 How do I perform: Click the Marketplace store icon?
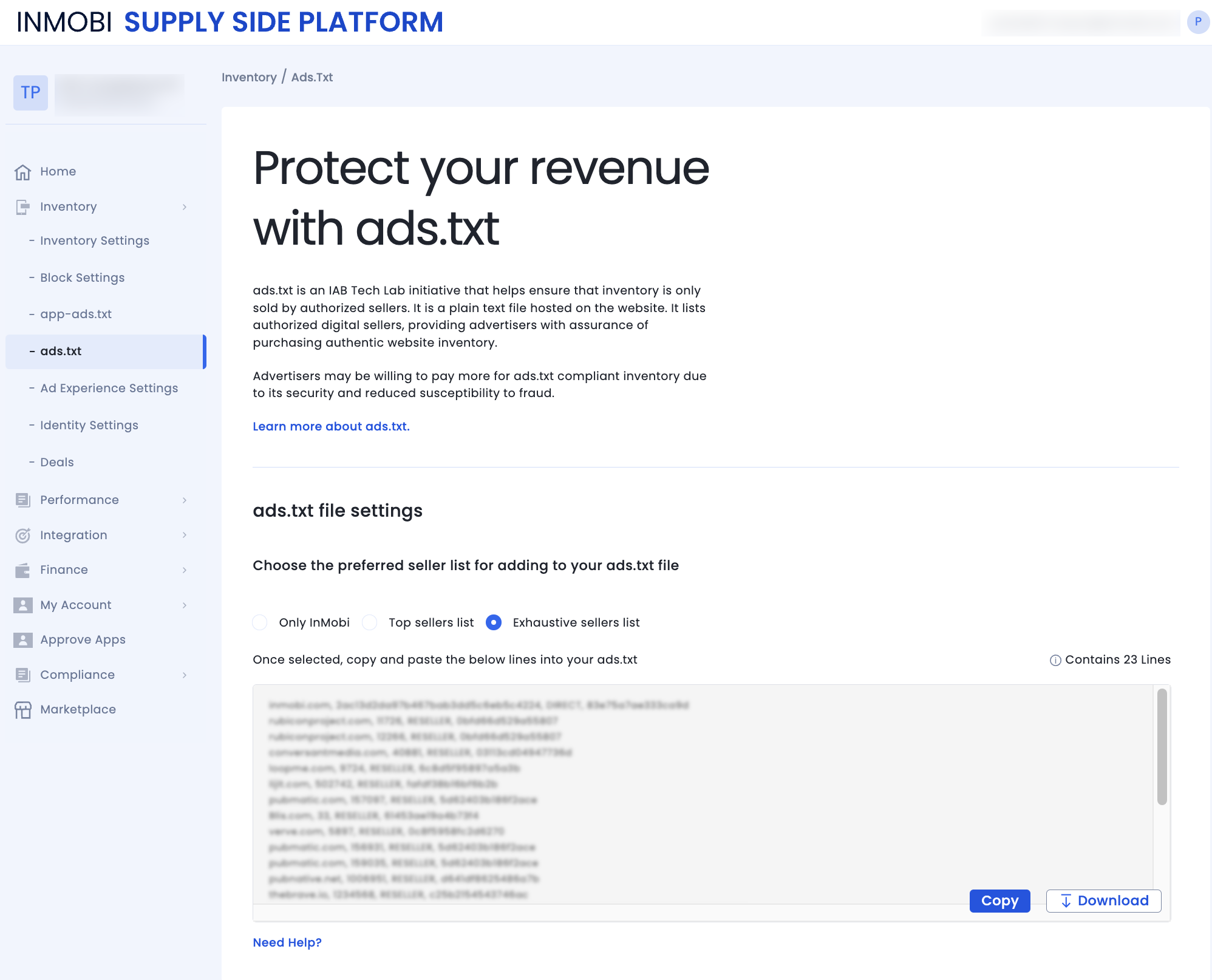[x=22, y=710]
